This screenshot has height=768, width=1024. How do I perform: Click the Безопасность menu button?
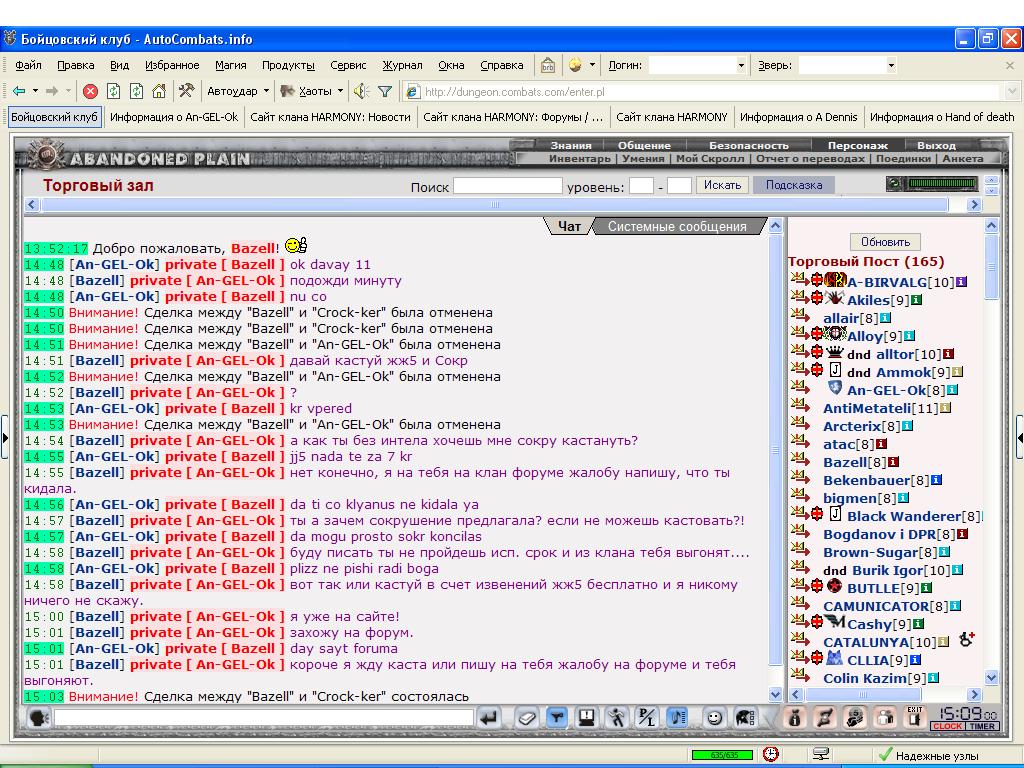748,145
